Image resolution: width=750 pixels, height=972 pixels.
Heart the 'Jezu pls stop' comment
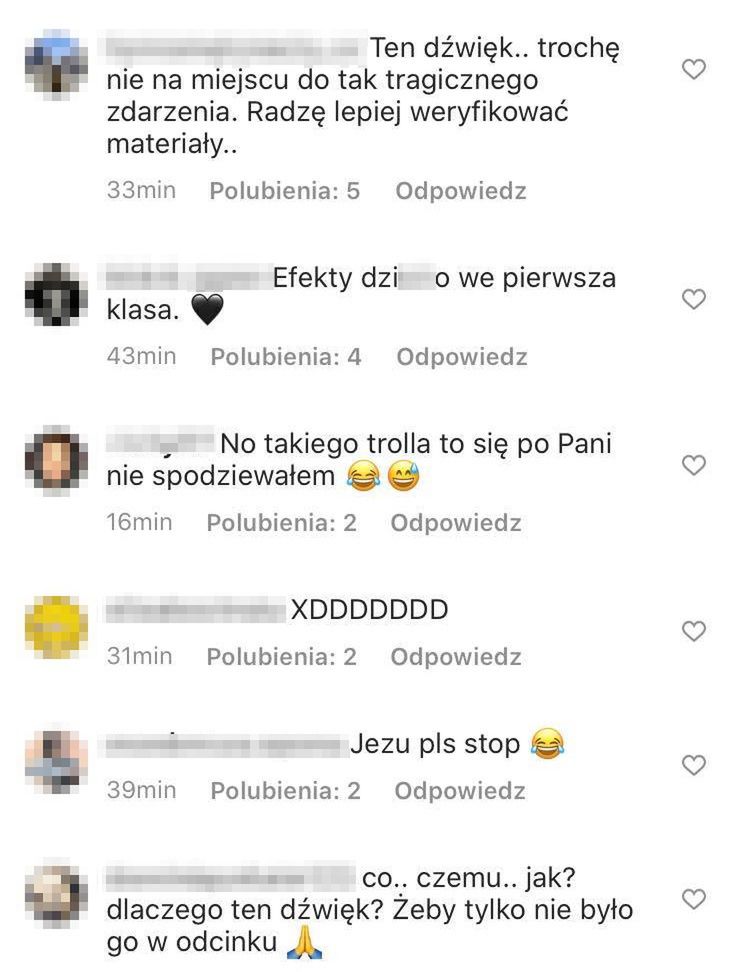[x=694, y=765]
